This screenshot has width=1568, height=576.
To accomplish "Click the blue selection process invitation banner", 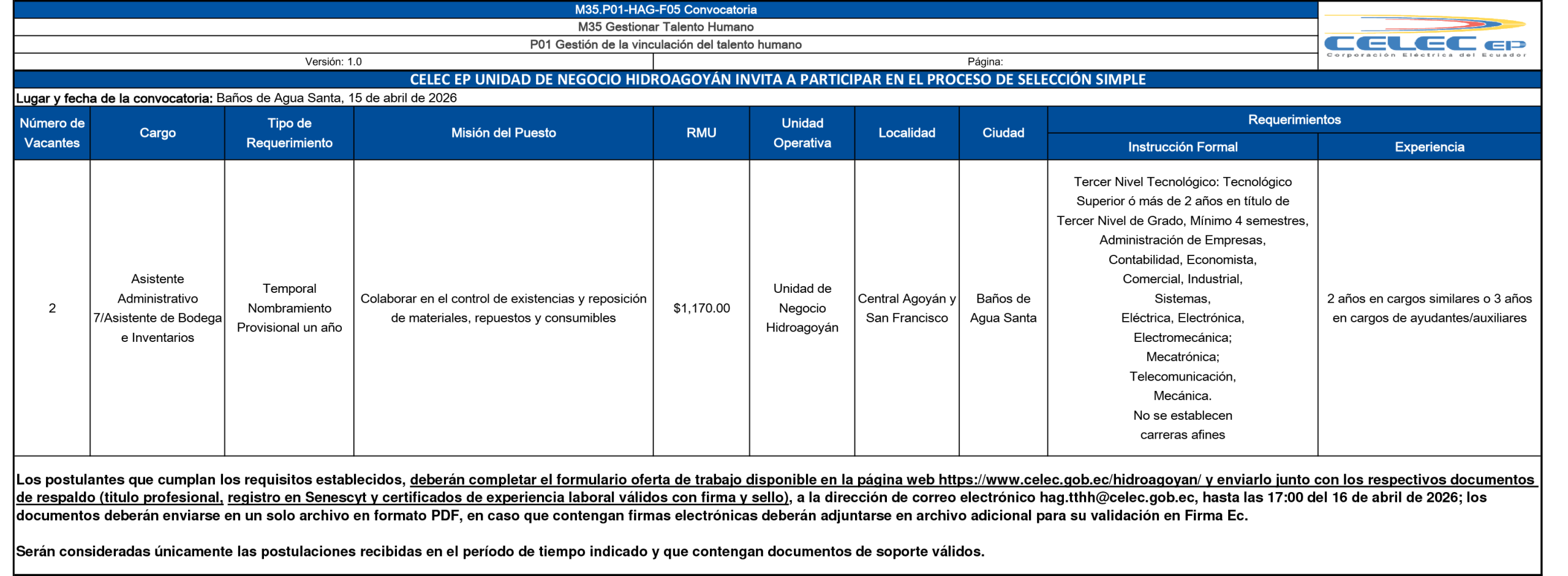I will (x=777, y=80).
